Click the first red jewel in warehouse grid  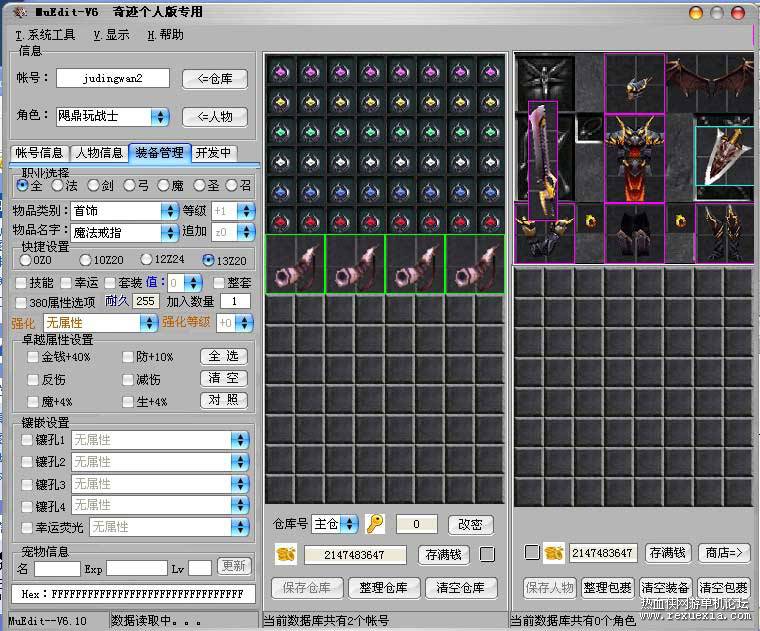click(281, 221)
